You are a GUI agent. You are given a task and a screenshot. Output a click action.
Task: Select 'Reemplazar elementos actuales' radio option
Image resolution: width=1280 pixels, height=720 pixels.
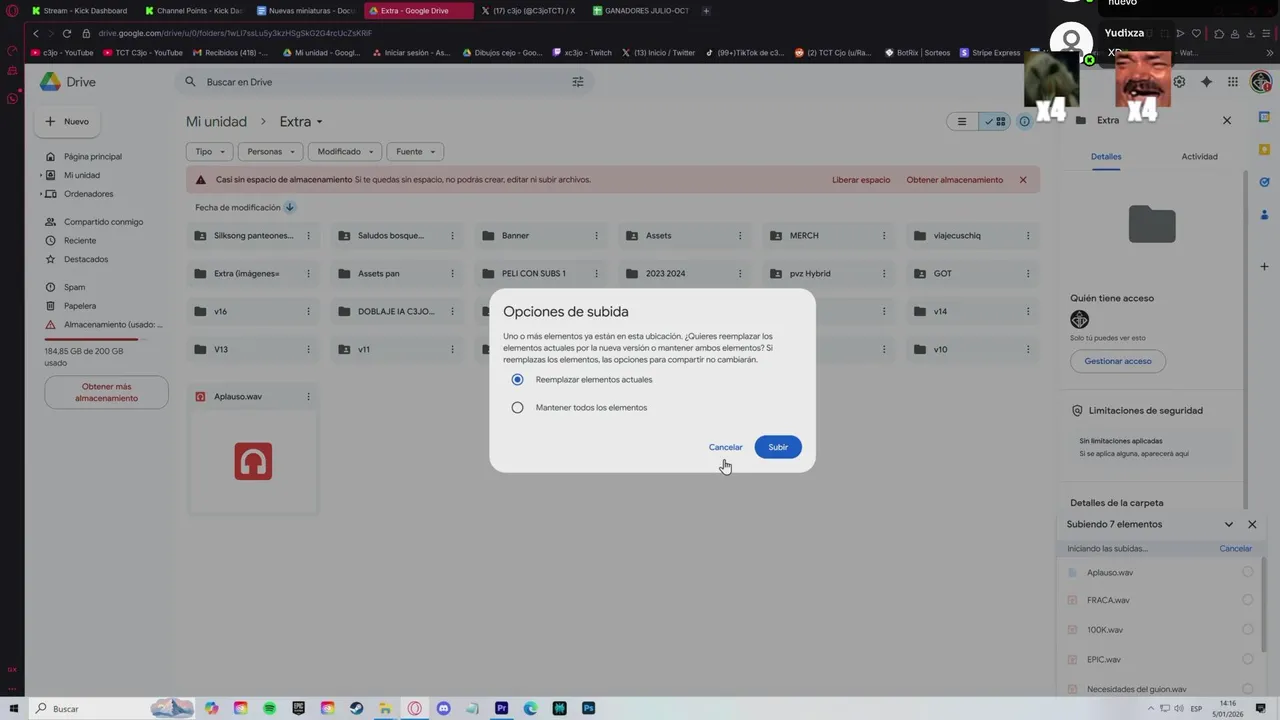coord(517,380)
